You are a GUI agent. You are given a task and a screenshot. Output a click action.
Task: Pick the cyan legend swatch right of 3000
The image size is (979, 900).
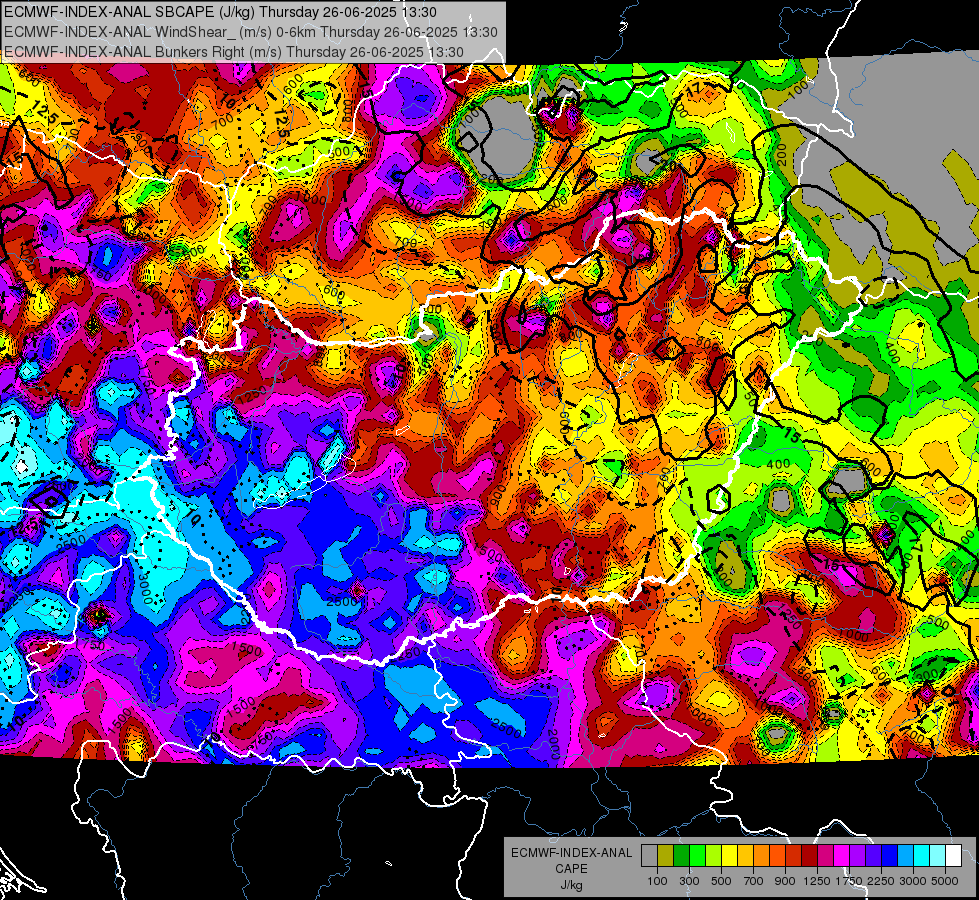click(922, 855)
